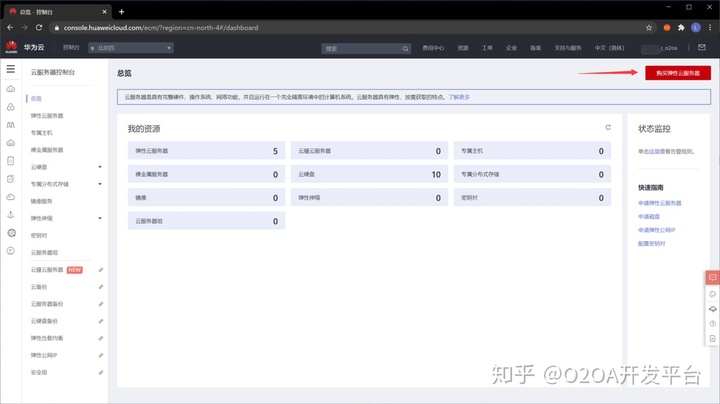Screen dimensions: 720x404
Task: Bookmark the page with the star icon
Action: coord(649,28)
